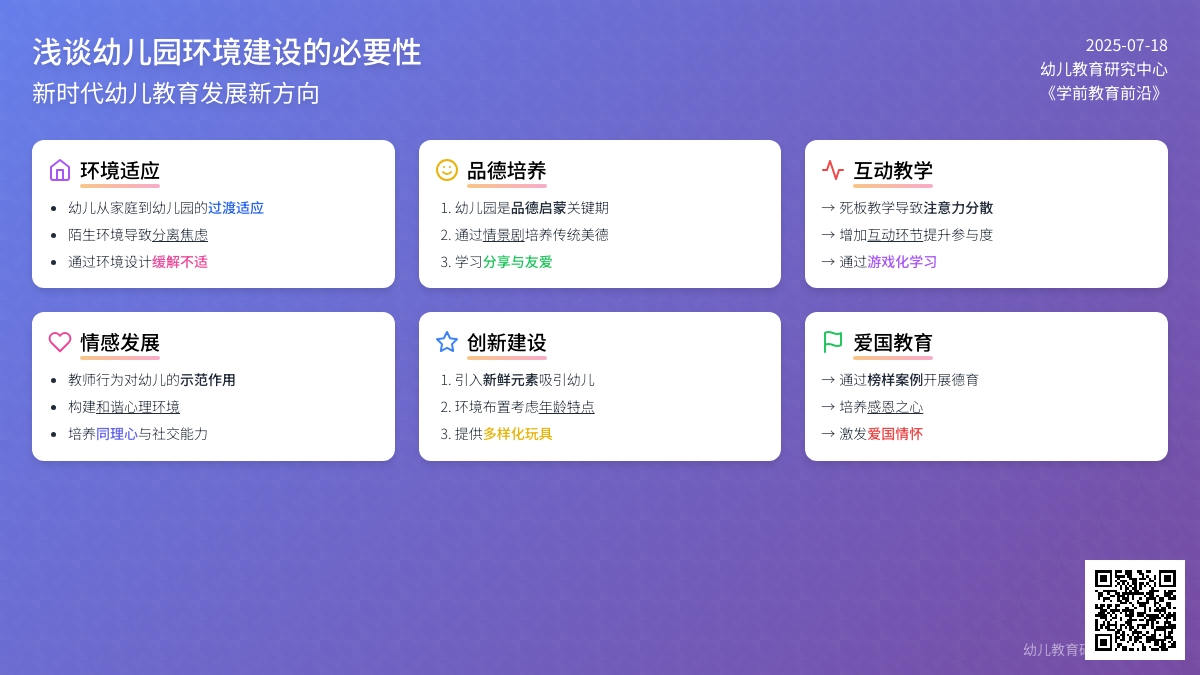Click 幼儿教育研究中心 in the header
The width and height of the screenshot is (1200, 675).
pos(1104,69)
